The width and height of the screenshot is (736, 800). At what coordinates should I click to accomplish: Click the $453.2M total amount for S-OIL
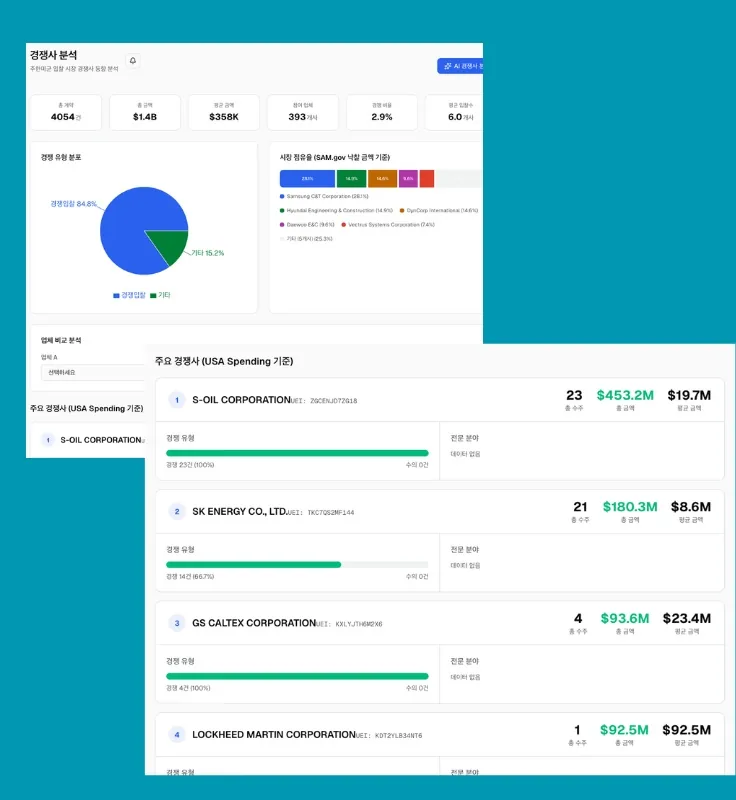point(625,395)
